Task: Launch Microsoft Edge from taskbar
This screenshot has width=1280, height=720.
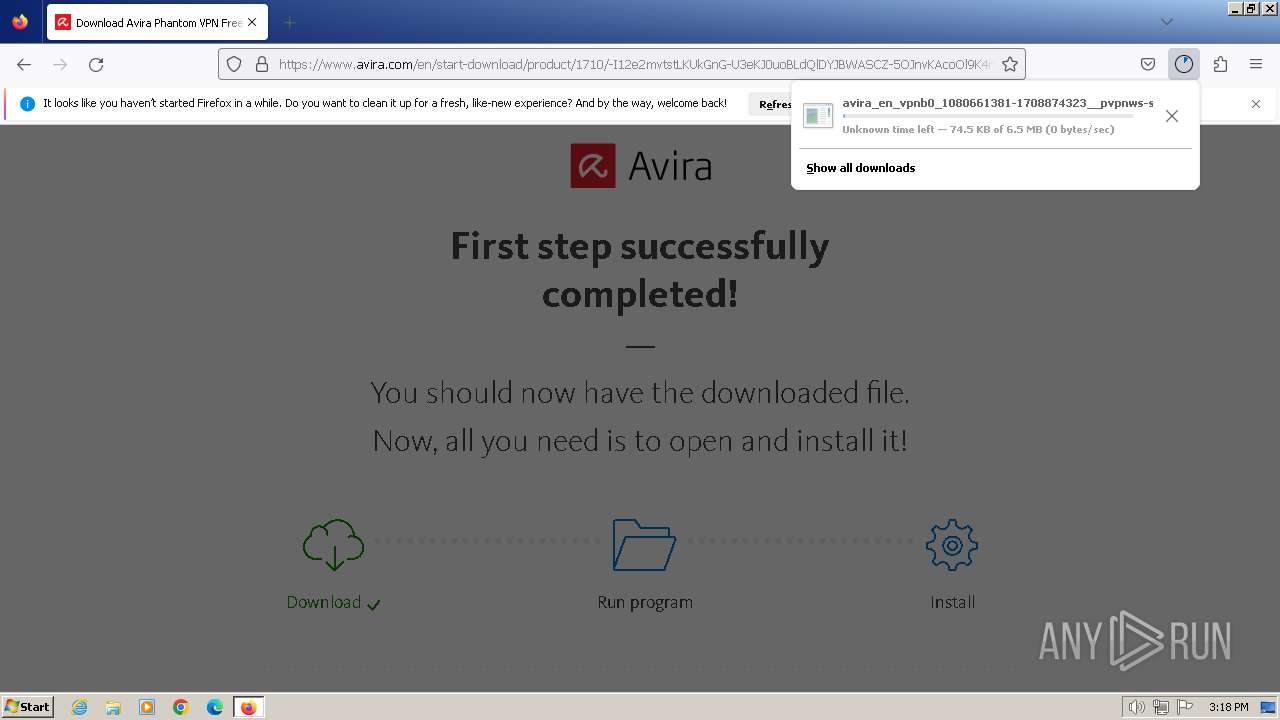Action: 215,707
